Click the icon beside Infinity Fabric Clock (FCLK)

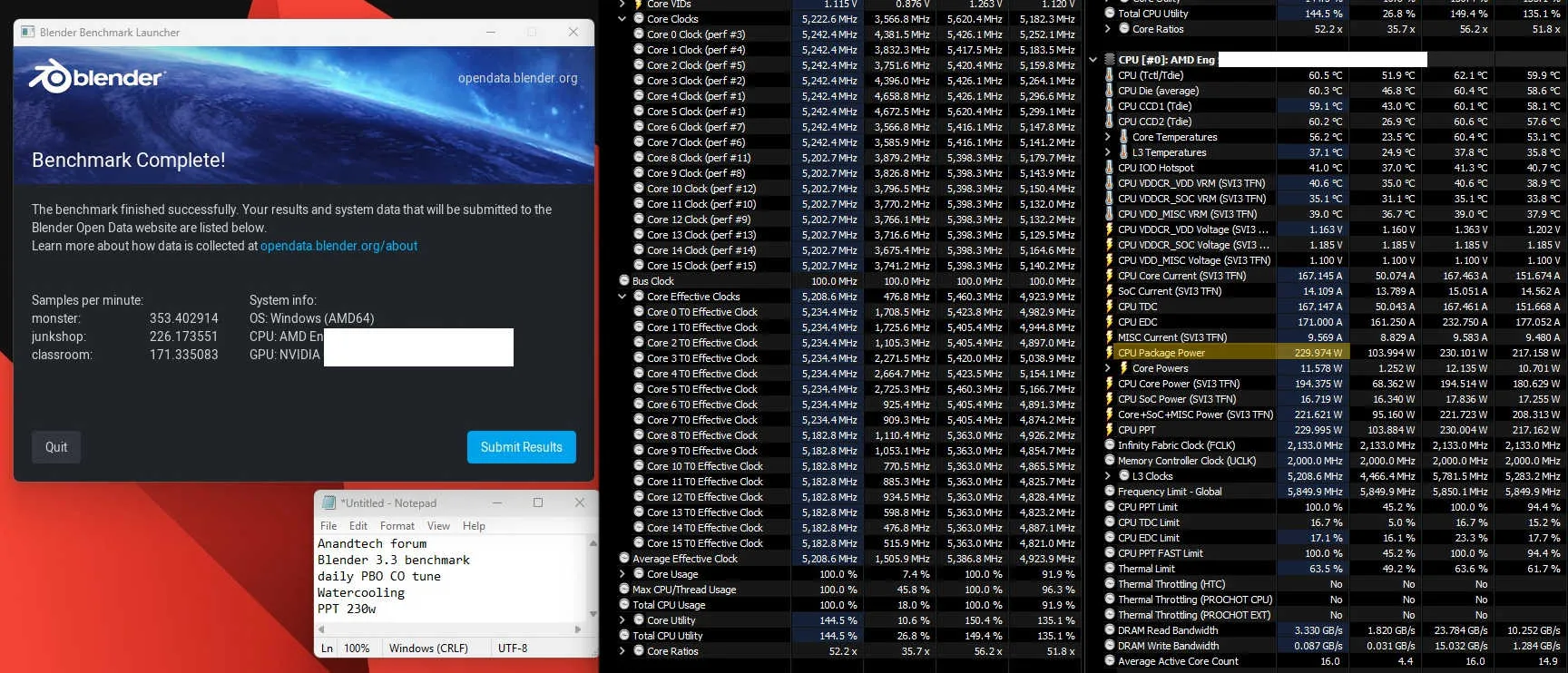pyautogui.click(x=1110, y=445)
